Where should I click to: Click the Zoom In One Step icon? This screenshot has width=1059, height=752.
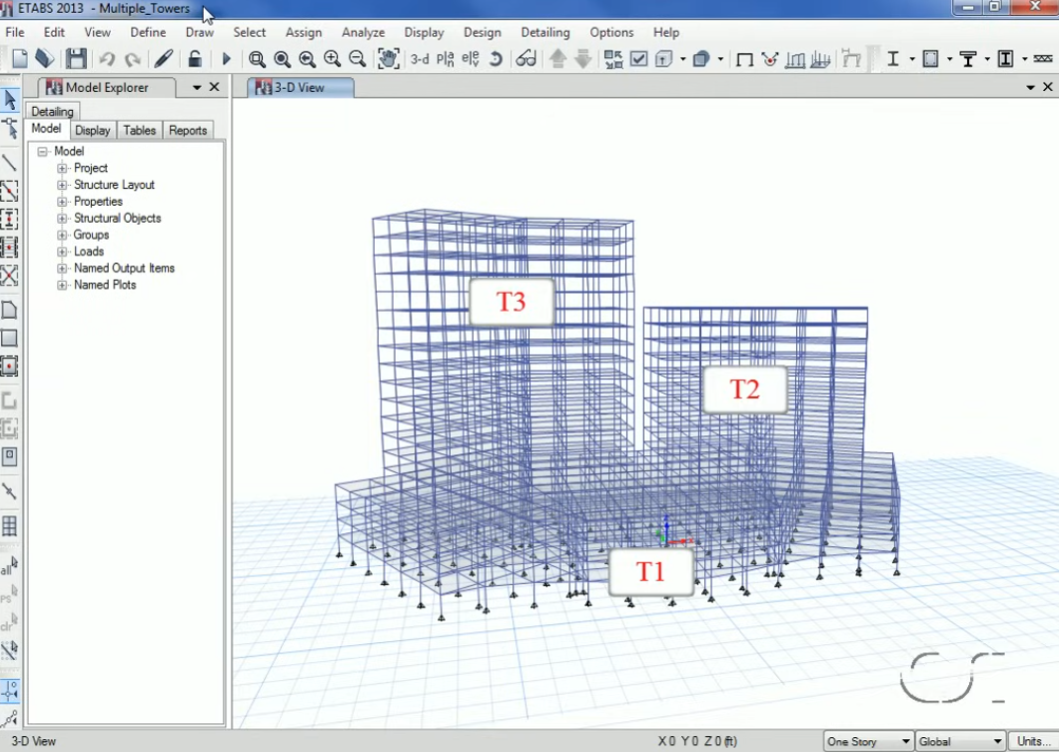pos(332,59)
